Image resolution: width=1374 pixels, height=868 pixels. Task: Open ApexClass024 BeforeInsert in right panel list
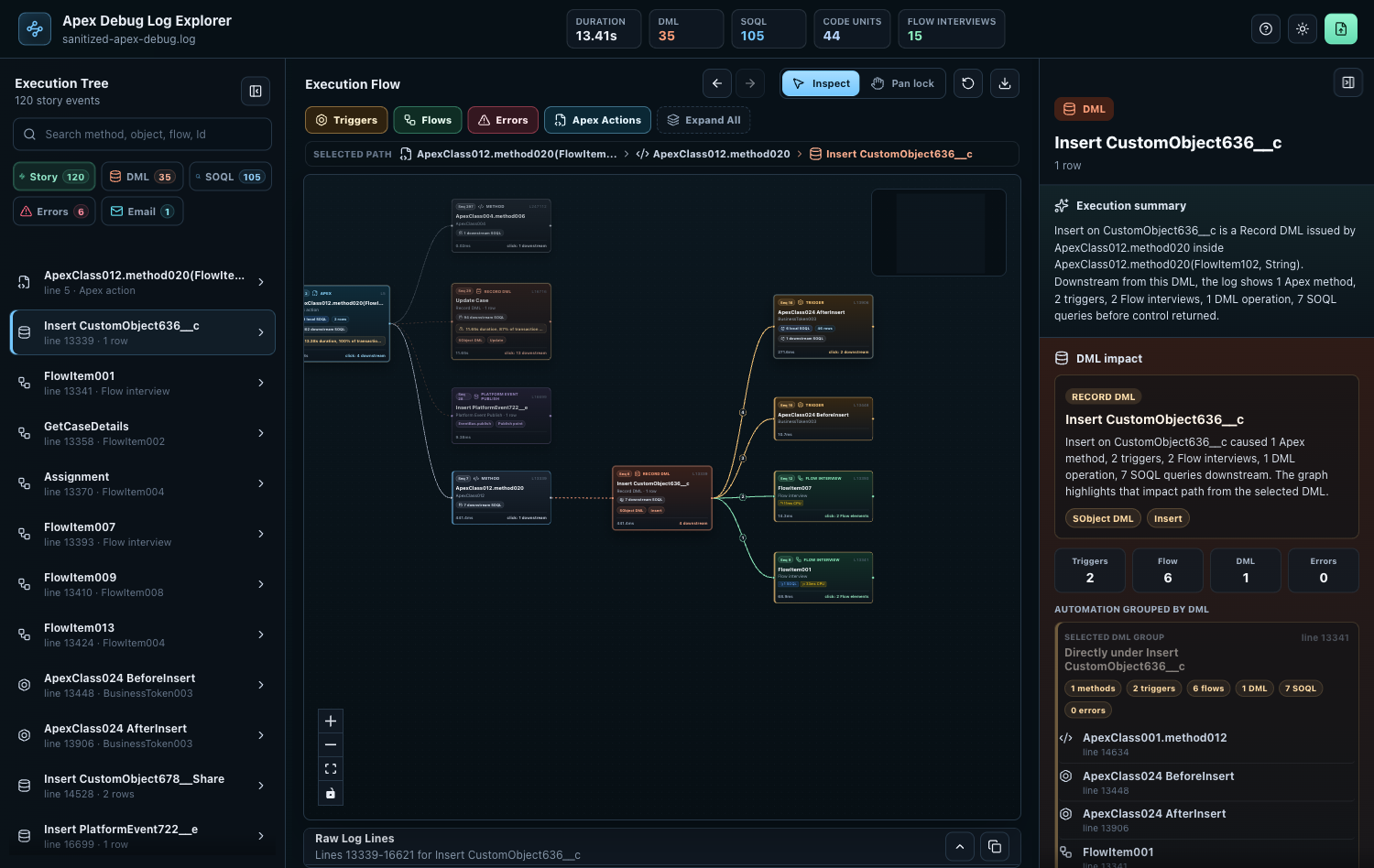point(1206,782)
